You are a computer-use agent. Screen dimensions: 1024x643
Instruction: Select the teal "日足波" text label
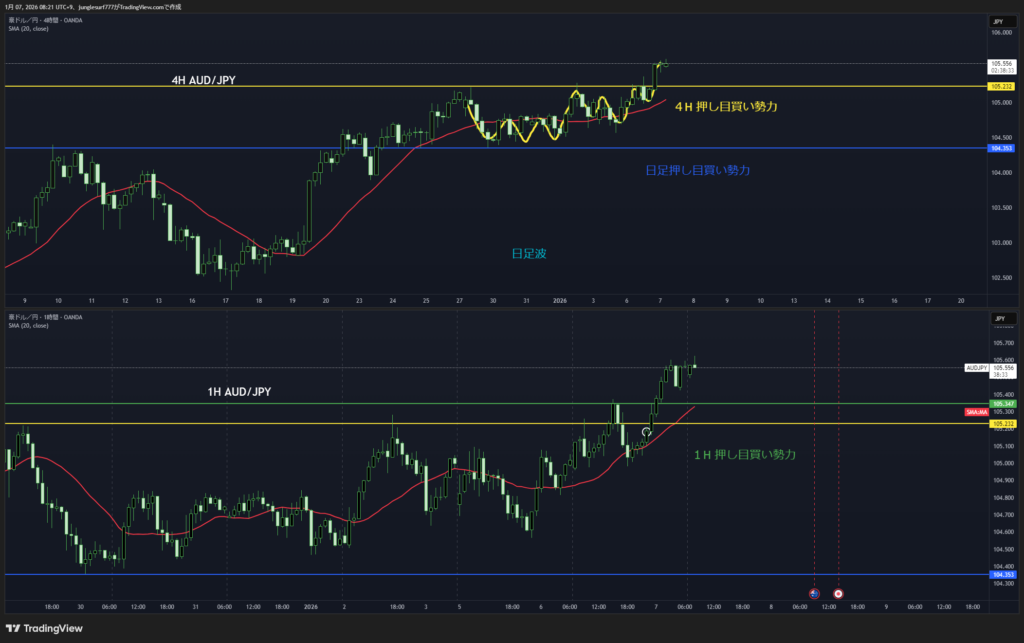pyautogui.click(x=528, y=254)
